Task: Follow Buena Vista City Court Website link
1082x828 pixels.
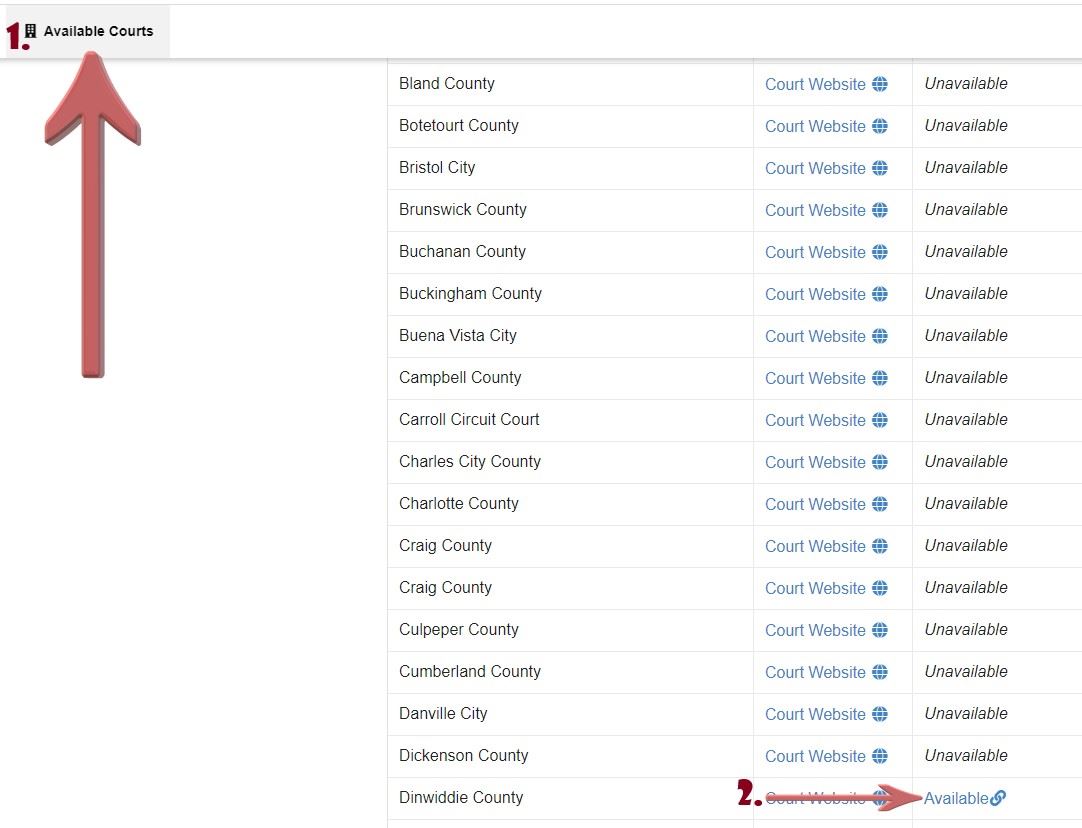Action: (x=815, y=336)
